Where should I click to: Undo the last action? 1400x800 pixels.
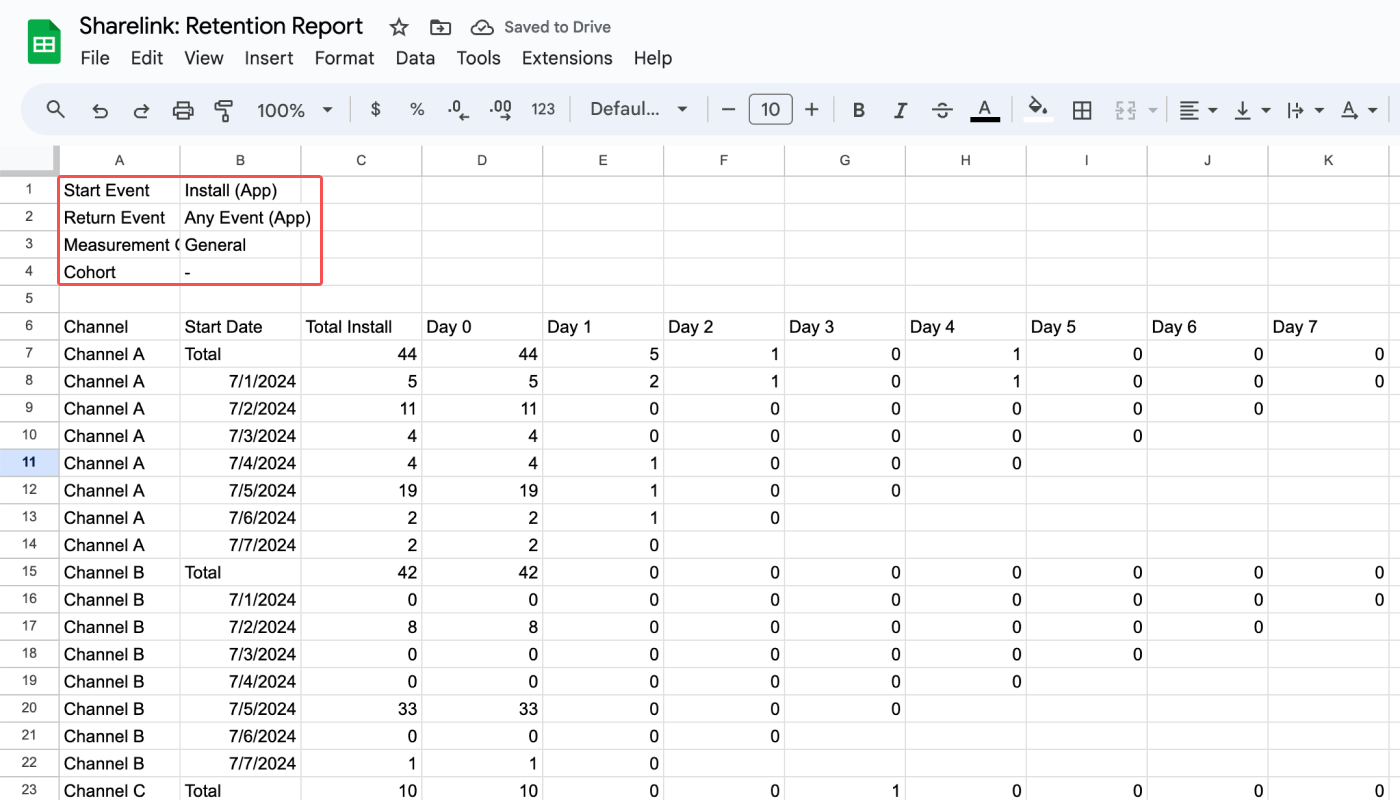coord(100,110)
